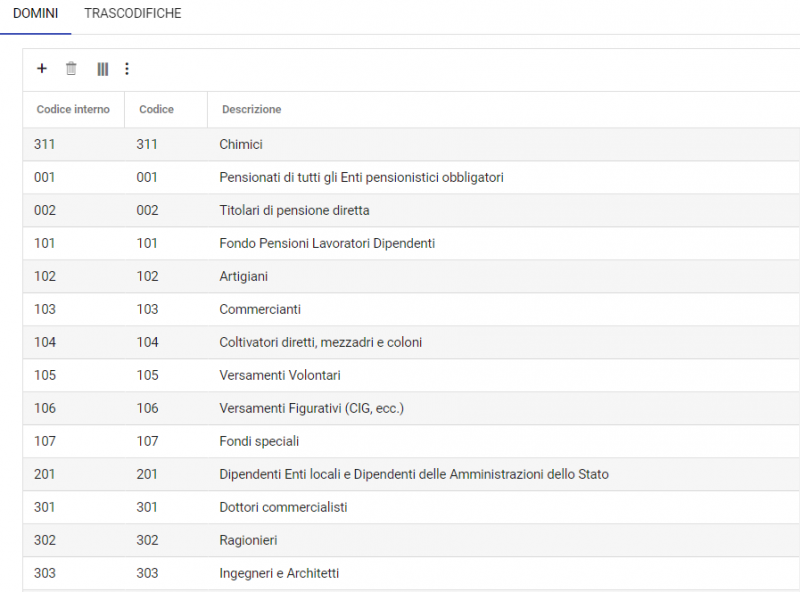800x592 pixels.
Task: Click the add new row plus icon
Action: point(42,69)
